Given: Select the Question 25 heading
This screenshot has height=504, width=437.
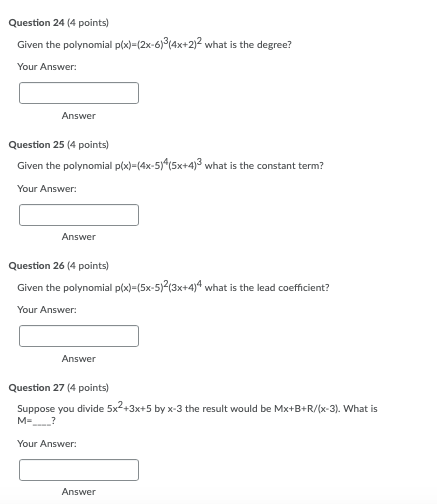Looking at the screenshot, I should pyautogui.click(x=59, y=145).
